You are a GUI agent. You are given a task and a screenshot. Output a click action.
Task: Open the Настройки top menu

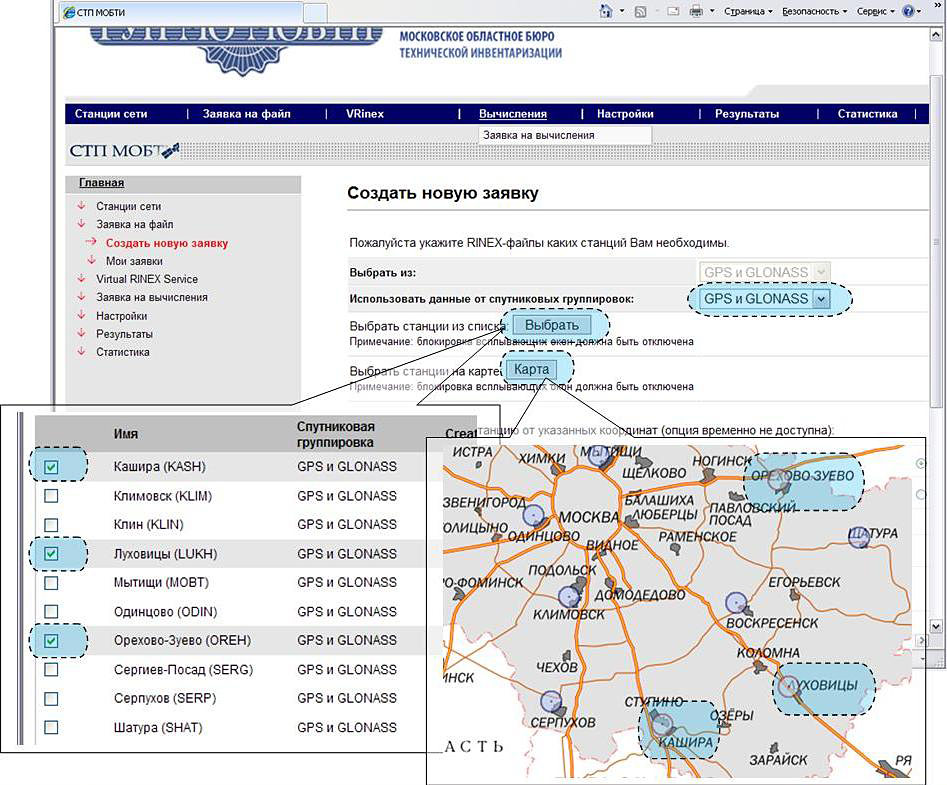[625, 114]
